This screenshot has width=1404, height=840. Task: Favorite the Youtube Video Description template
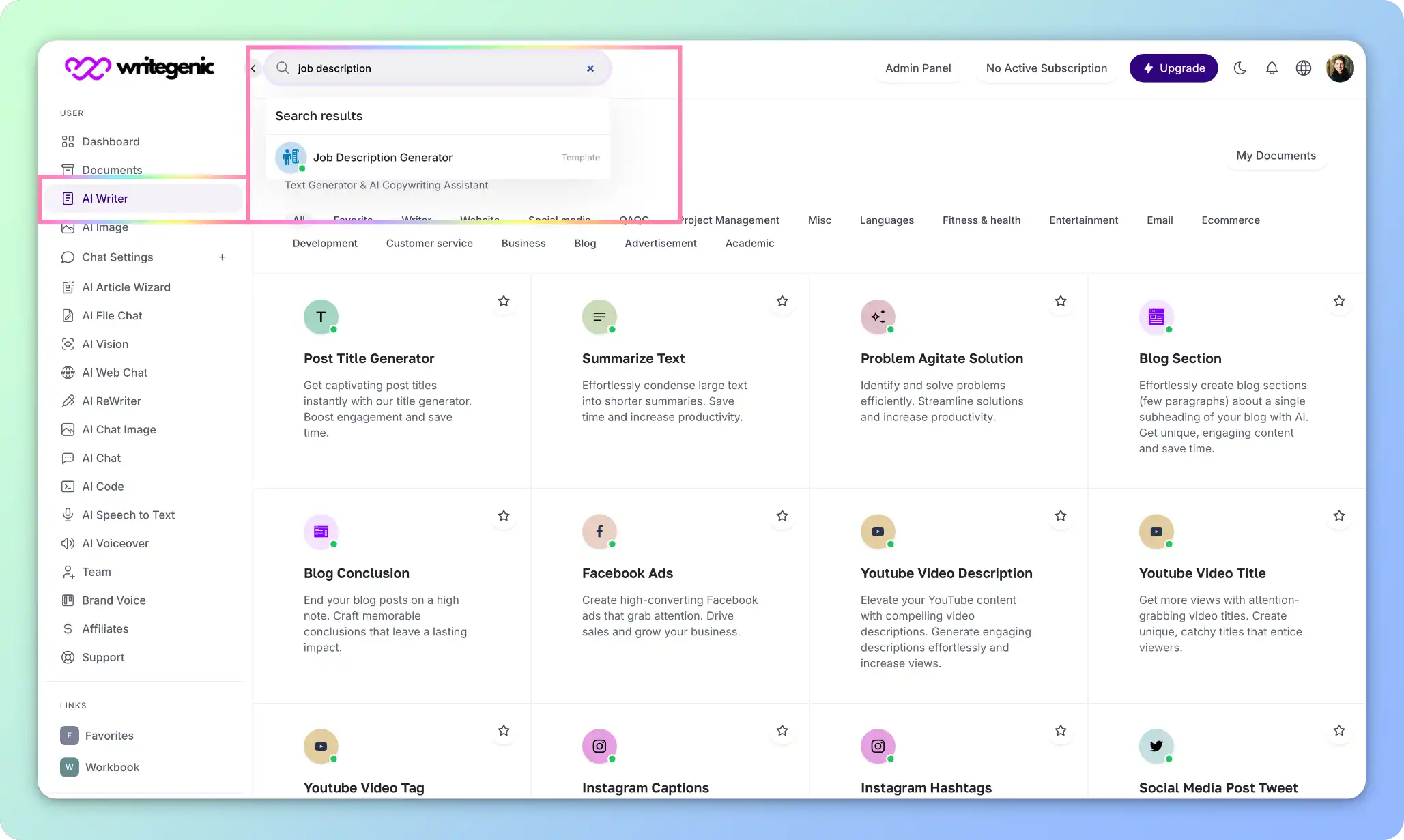pyautogui.click(x=1061, y=516)
